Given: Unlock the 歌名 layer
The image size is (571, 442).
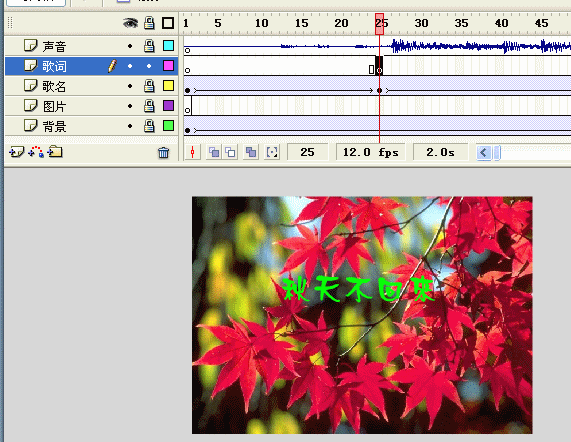Looking at the screenshot, I should 149,86.
